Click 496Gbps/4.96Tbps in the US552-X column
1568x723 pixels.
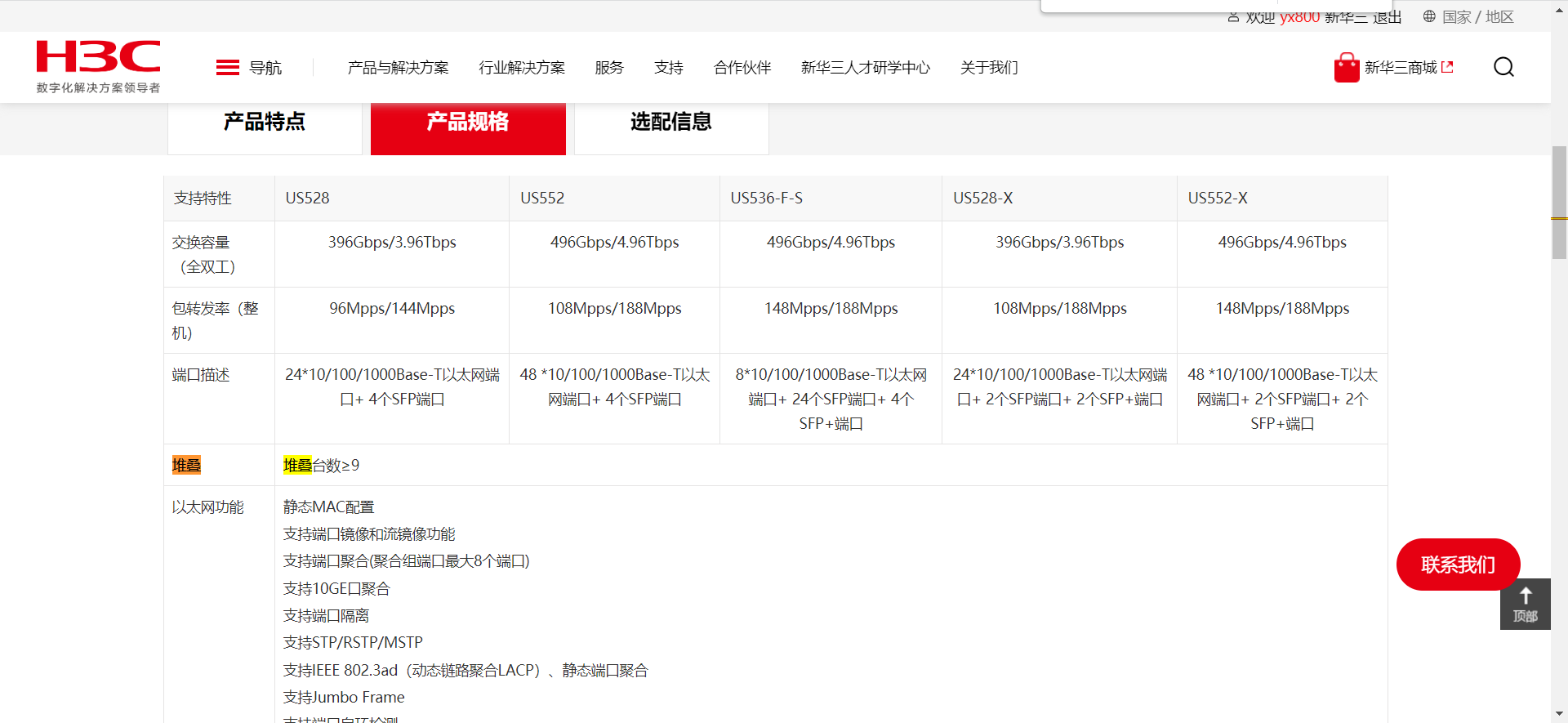point(1282,243)
